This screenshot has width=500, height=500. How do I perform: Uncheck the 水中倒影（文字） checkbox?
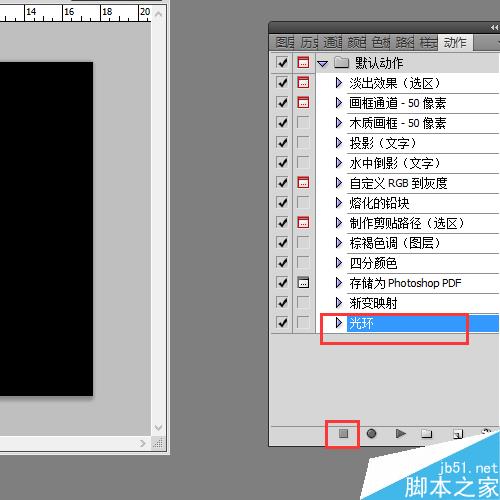(x=282, y=162)
